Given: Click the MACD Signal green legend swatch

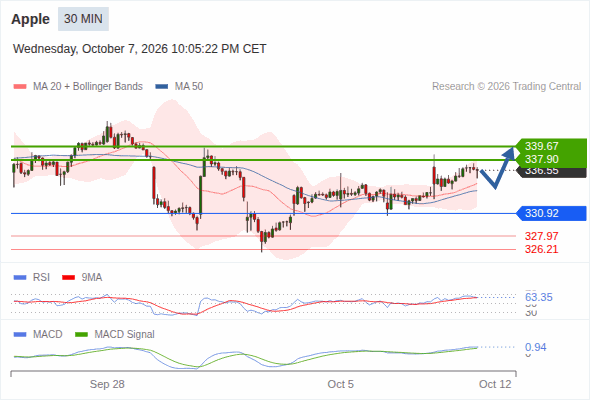Looking at the screenshot, I should click(x=81, y=335).
